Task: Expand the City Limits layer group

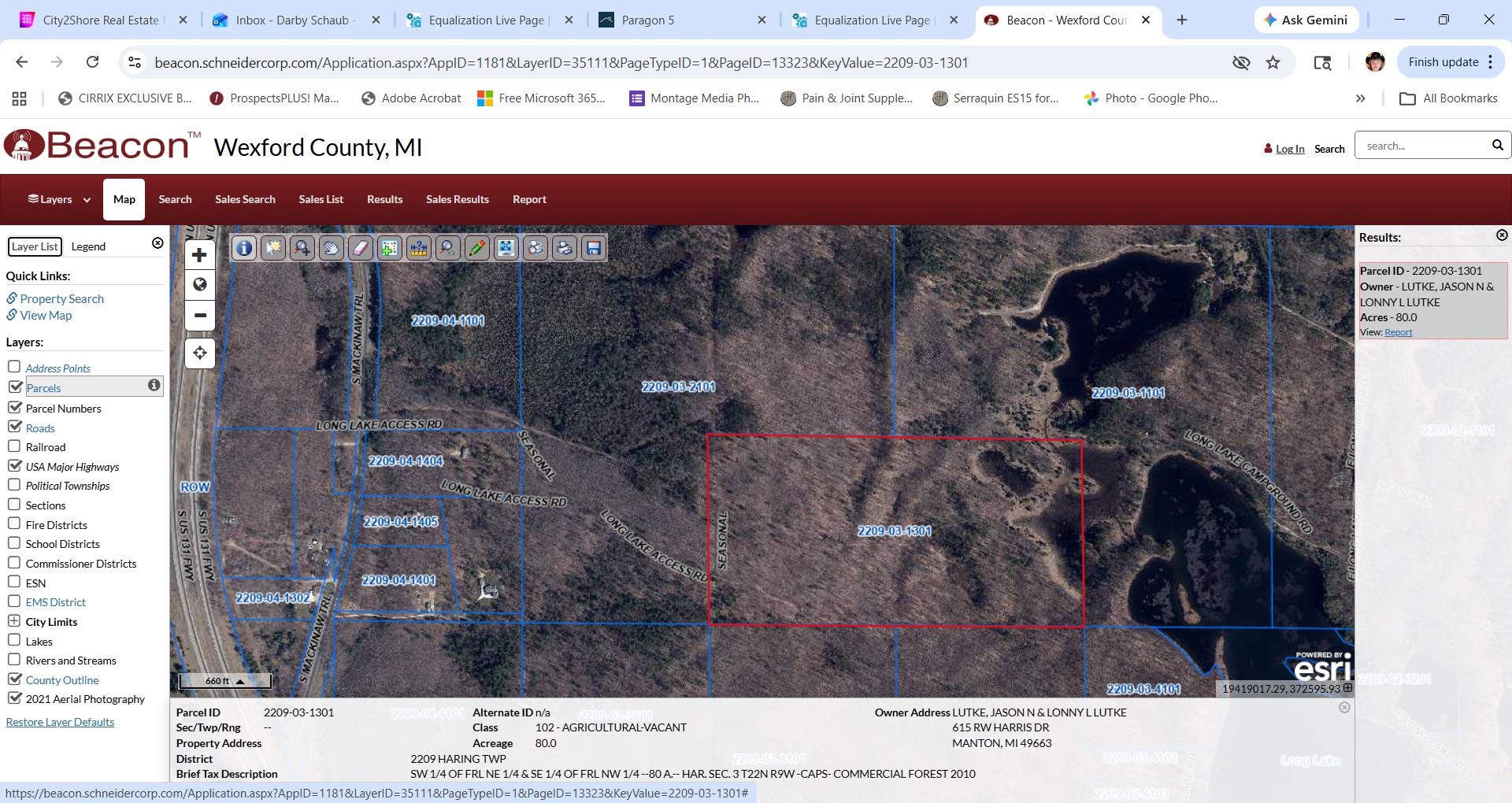Action: tap(14, 621)
